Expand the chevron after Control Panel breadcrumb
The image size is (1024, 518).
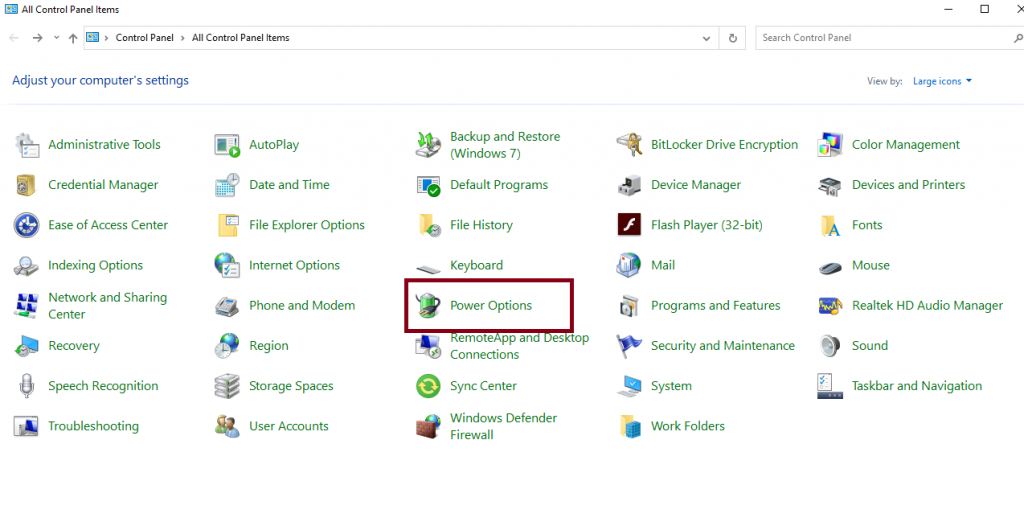pyautogui.click(x=183, y=38)
